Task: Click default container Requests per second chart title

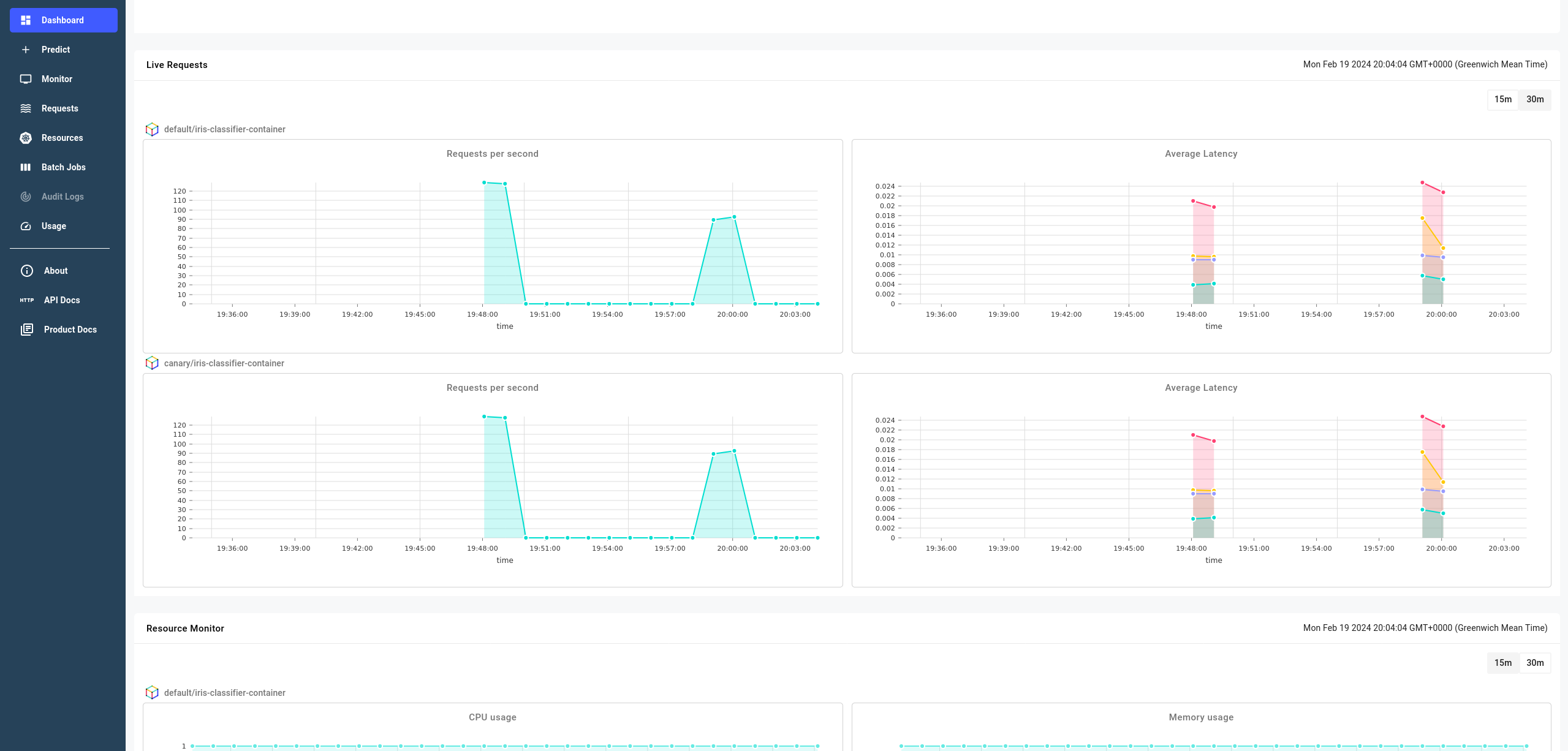Action: pyautogui.click(x=492, y=154)
